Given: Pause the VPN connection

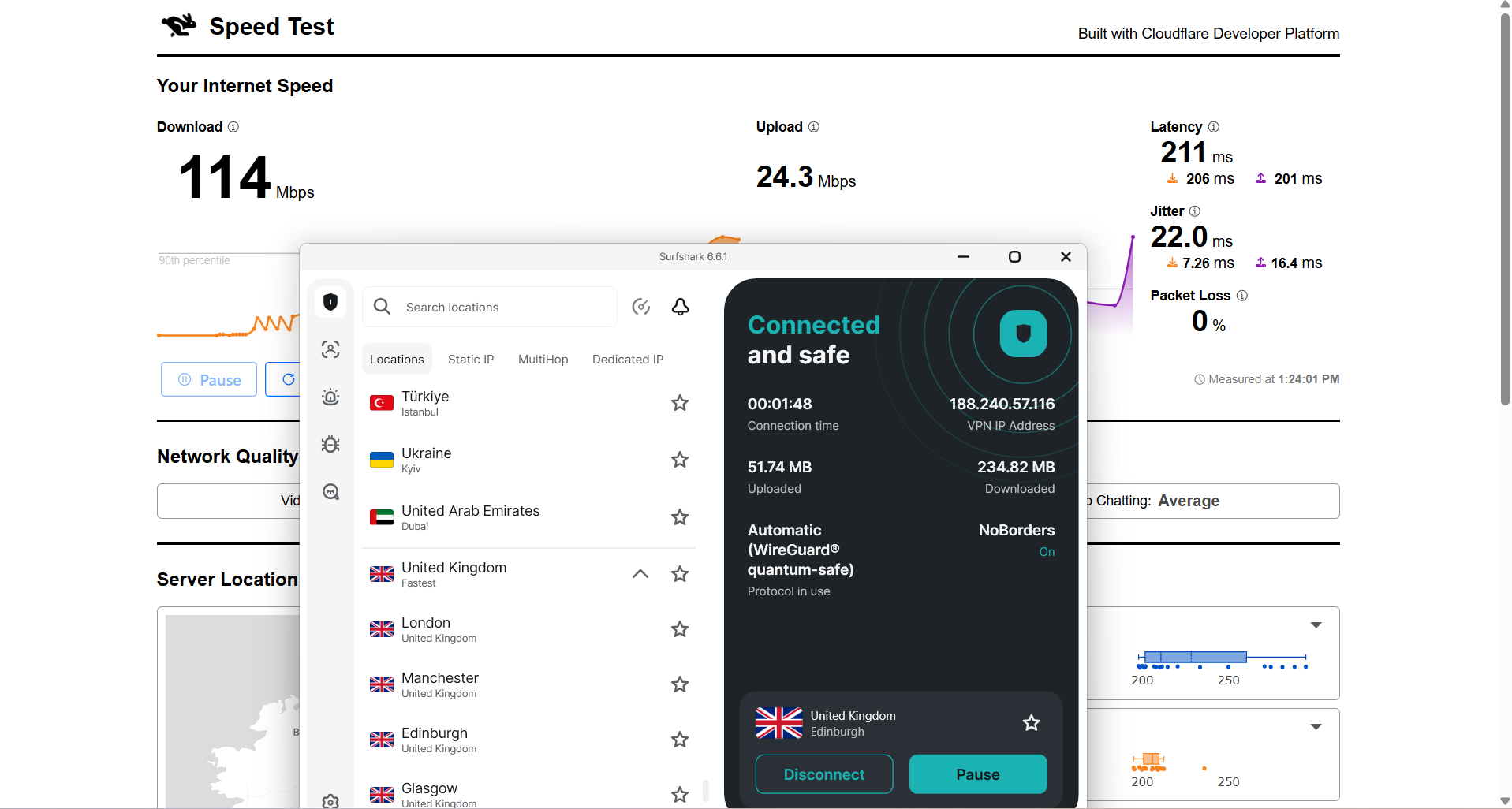Looking at the screenshot, I should pos(977,774).
